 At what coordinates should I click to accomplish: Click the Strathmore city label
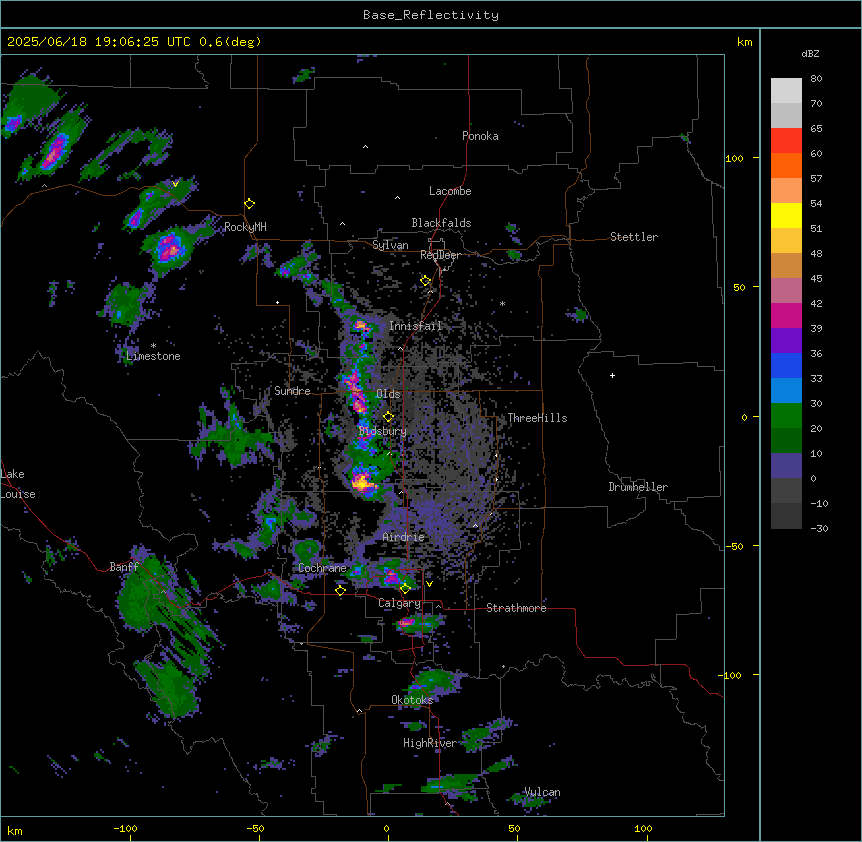tap(516, 608)
